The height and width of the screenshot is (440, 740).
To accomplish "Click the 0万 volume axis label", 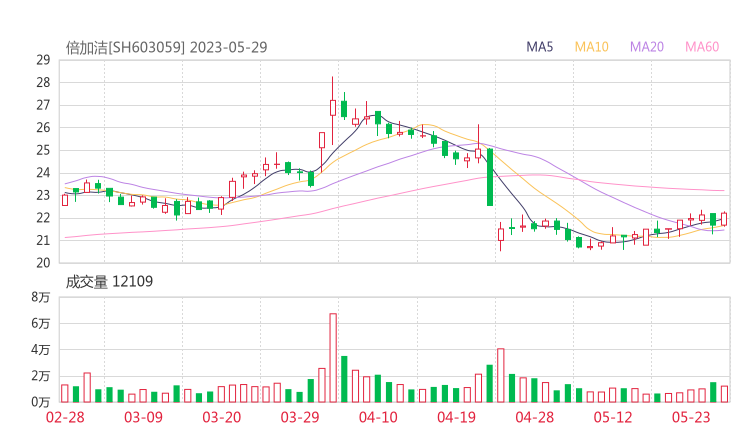I will (41, 402).
